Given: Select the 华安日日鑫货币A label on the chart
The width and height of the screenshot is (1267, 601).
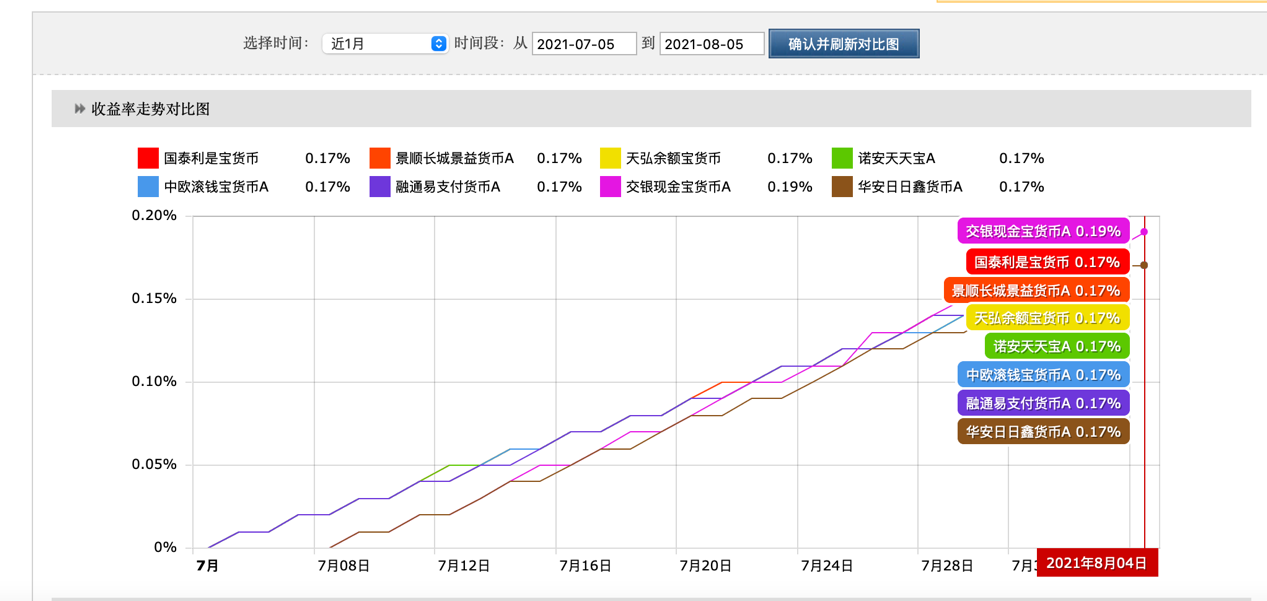Looking at the screenshot, I should point(1042,431).
